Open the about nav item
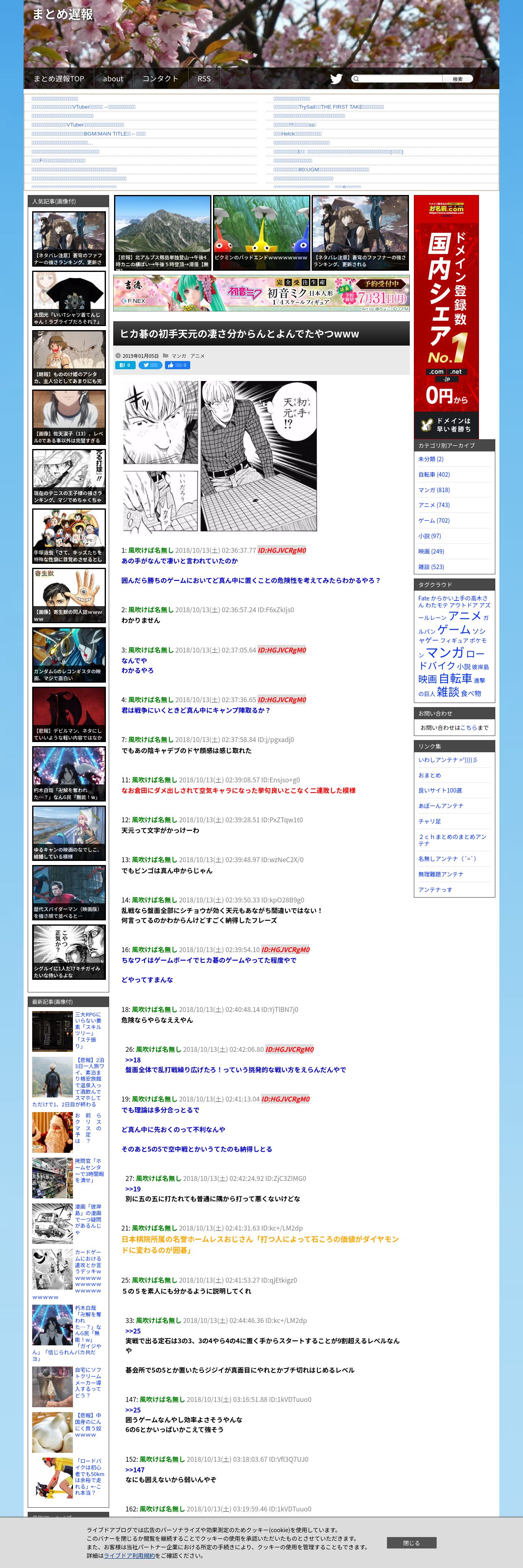 coord(113,79)
